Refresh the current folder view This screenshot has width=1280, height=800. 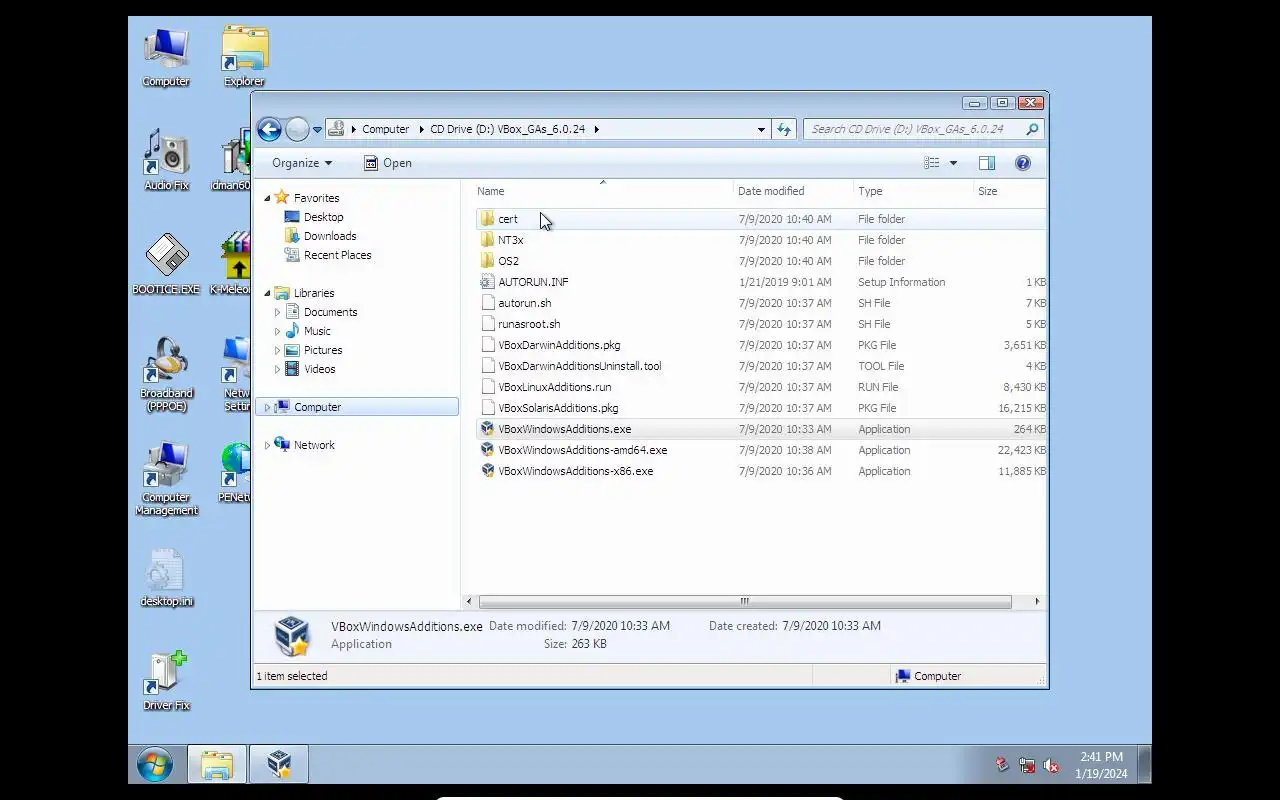[x=784, y=129]
